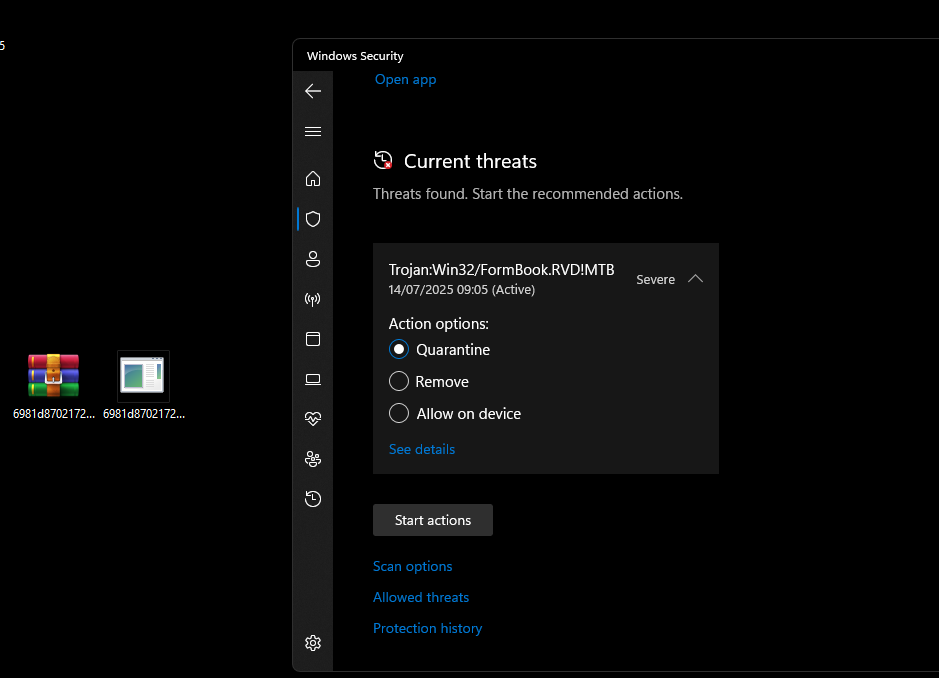The image size is (939, 678).
Task: Go back with the arrow icon
Action: [x=313, y=91]
